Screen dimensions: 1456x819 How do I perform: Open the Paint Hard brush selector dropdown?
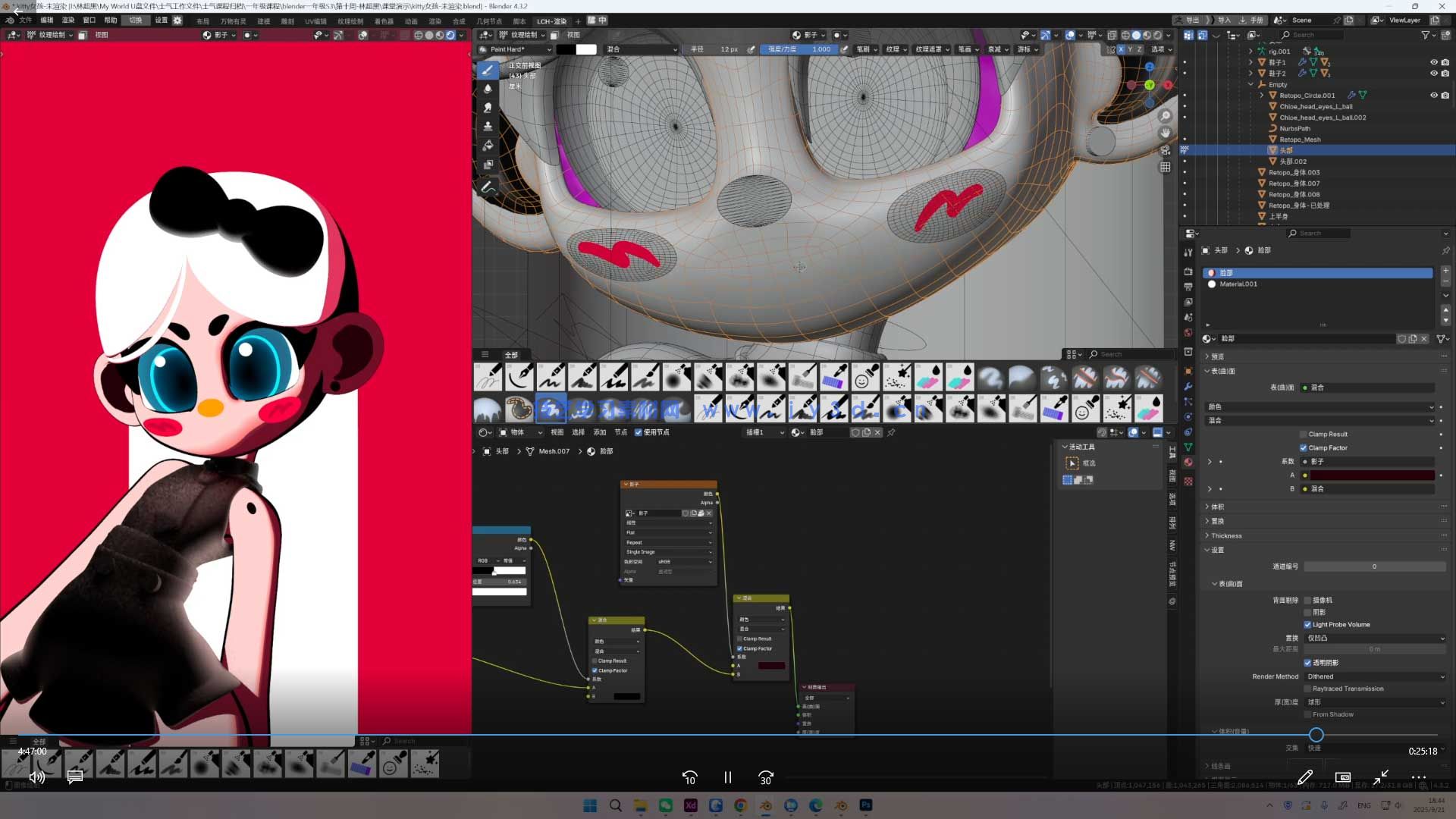pyautogui.click(x=516, y=49)
